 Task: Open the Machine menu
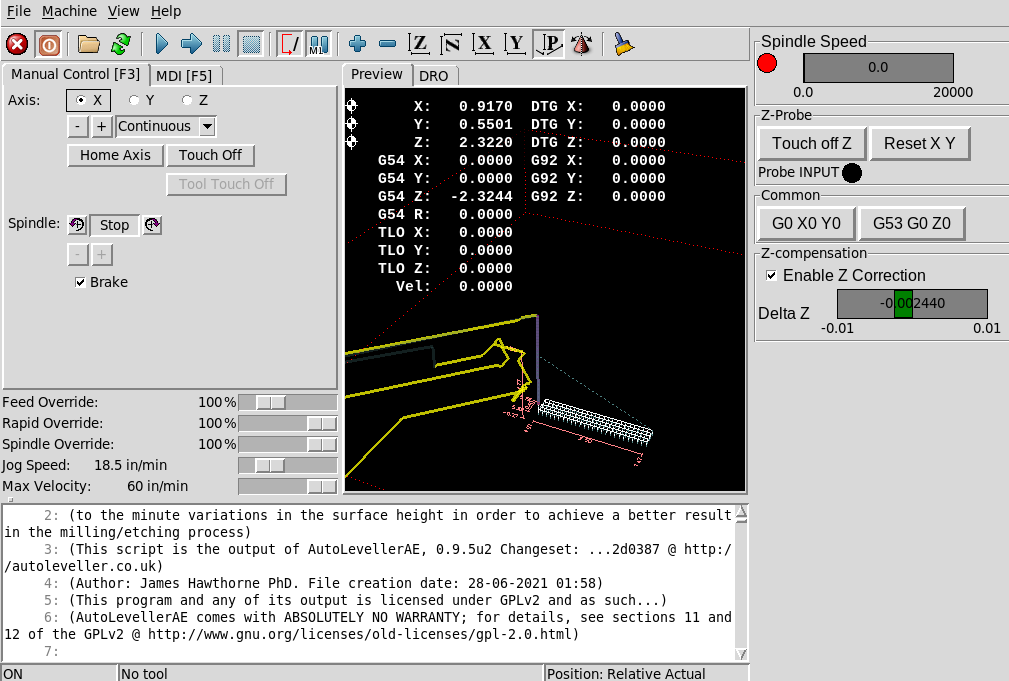coord(69,11)
